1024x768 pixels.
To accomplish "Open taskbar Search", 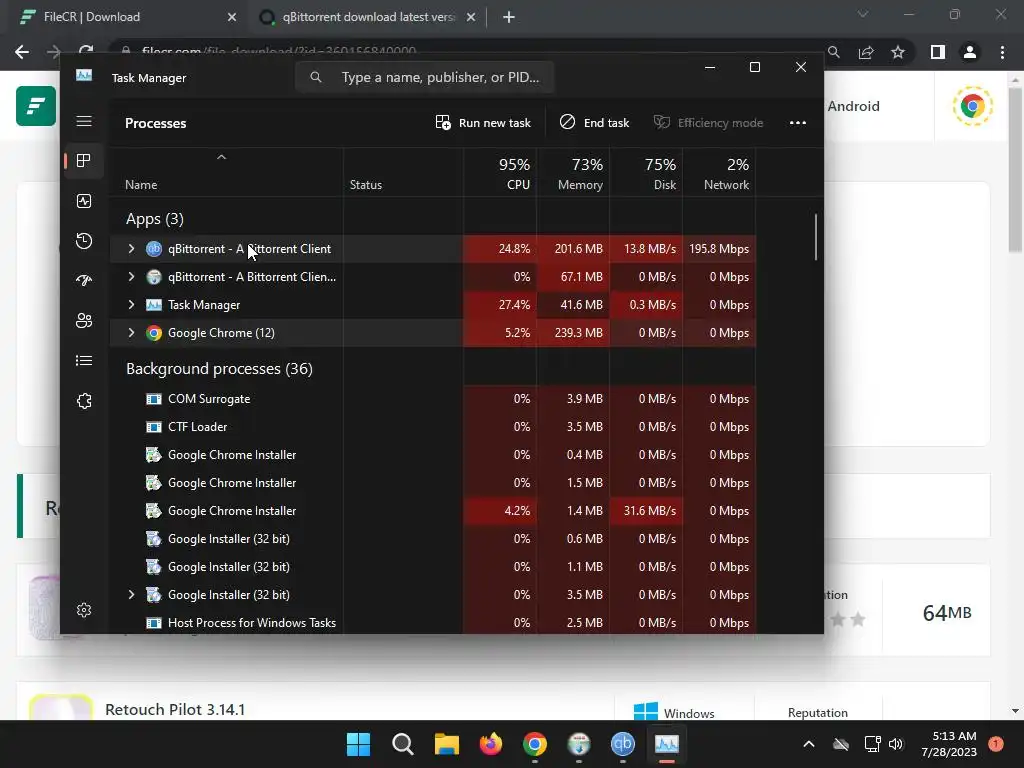I will 402,744.
